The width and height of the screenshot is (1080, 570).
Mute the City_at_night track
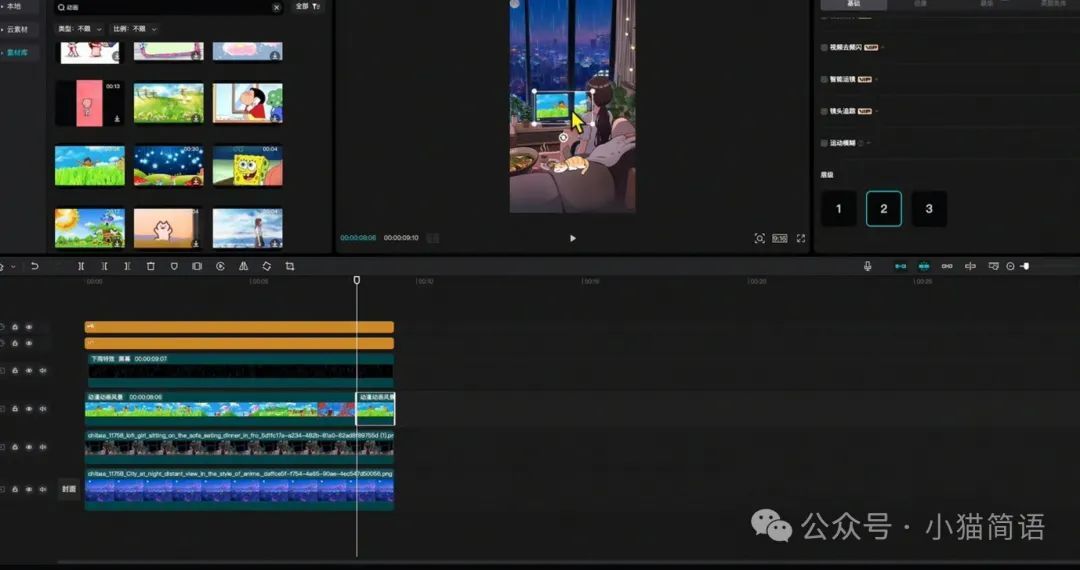click(x=43, y=489)
